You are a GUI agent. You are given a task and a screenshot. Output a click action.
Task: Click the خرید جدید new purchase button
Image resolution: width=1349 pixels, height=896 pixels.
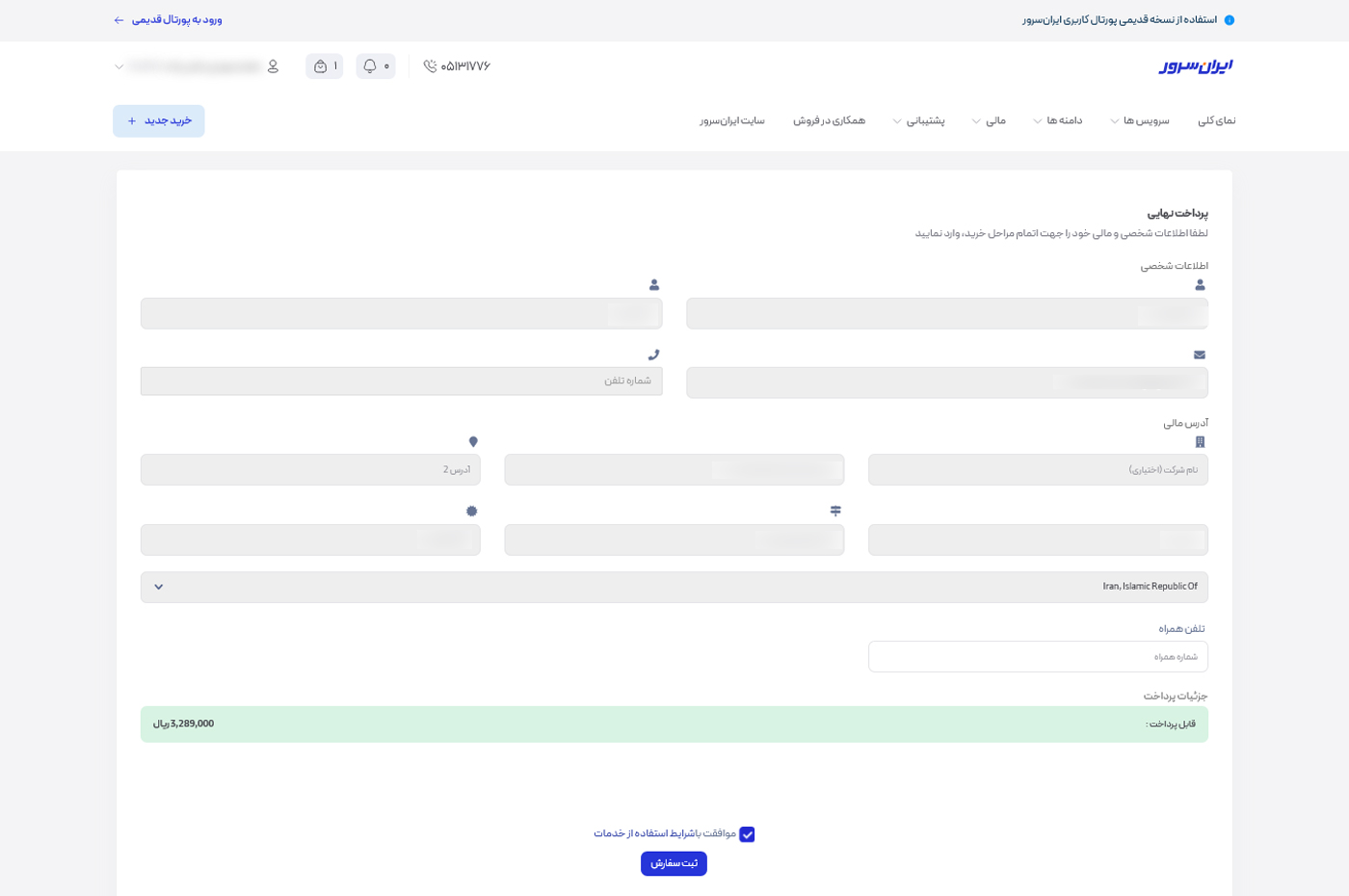coord(159,121)
